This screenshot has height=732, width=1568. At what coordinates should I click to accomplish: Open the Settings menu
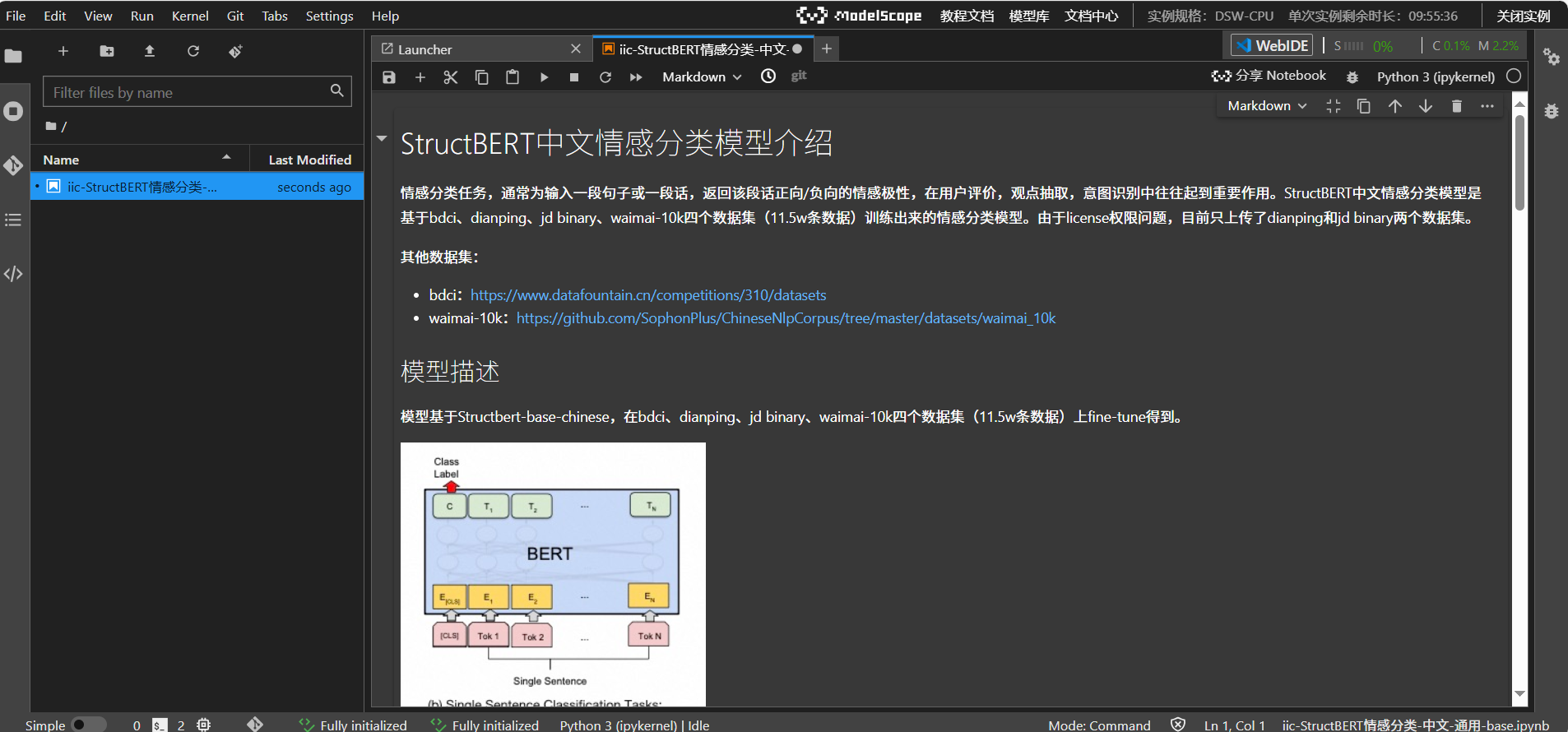click(329, 16)
